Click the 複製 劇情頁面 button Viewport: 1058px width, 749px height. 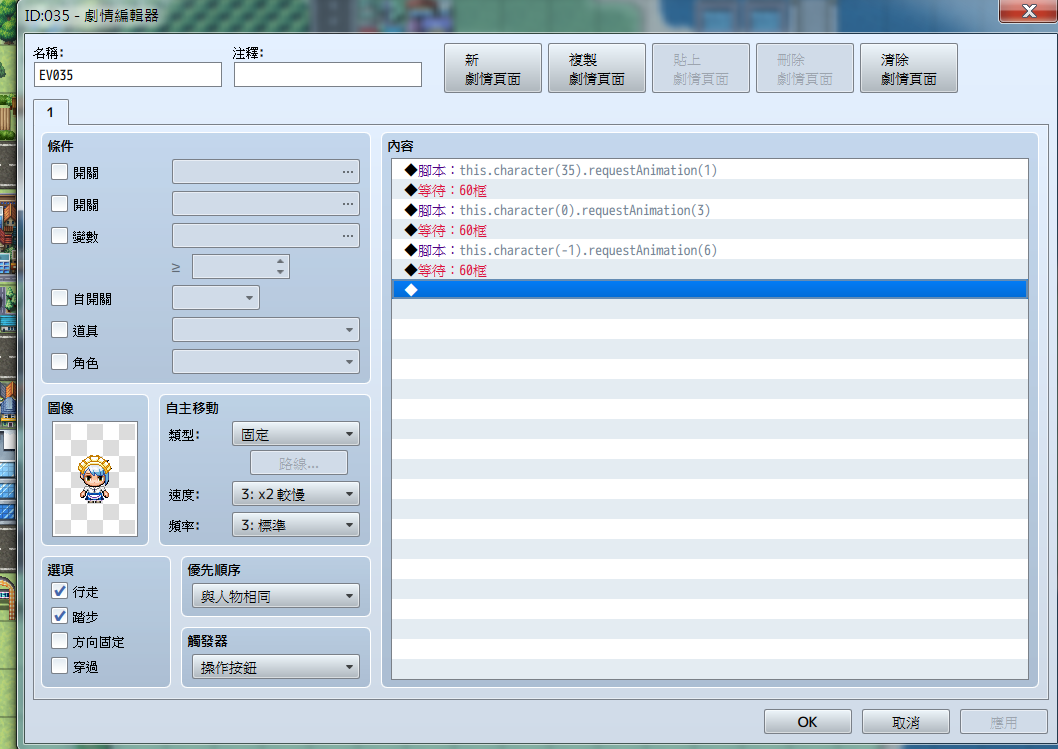coord(596,68)
